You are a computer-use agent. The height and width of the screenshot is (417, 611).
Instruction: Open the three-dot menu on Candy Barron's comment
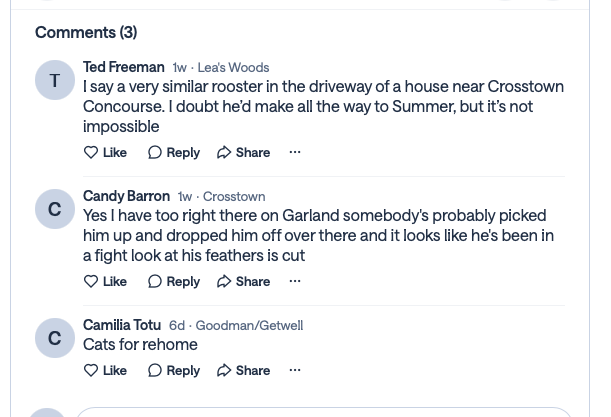tap(295, 281)
